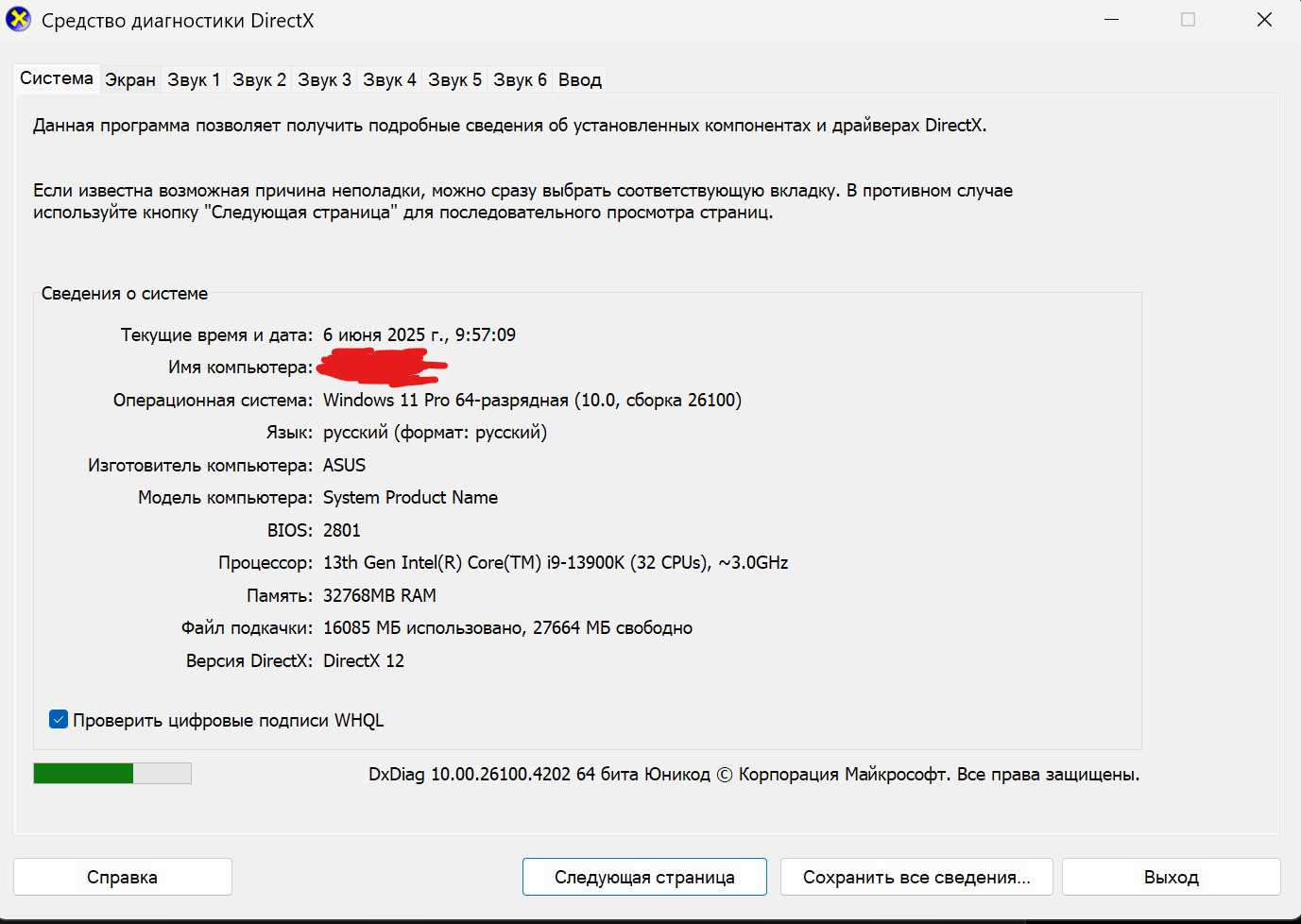
Task: Click the Сведения о системе group title
Action: [125, 294]
